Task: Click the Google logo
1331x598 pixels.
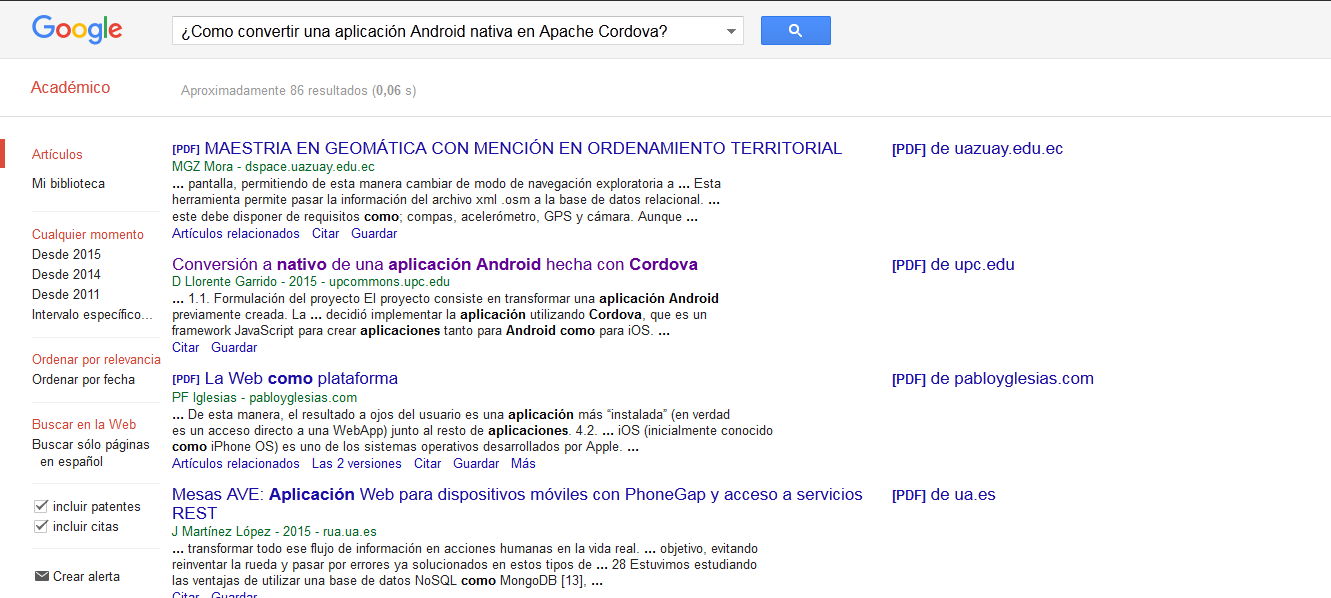Action: point(77,30)
